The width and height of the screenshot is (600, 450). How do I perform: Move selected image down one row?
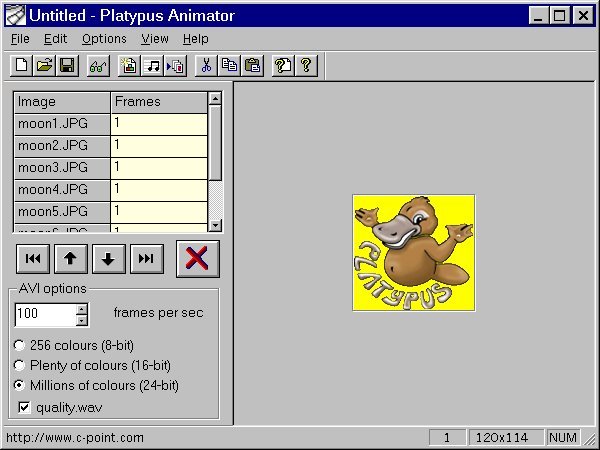coord(109,259)
